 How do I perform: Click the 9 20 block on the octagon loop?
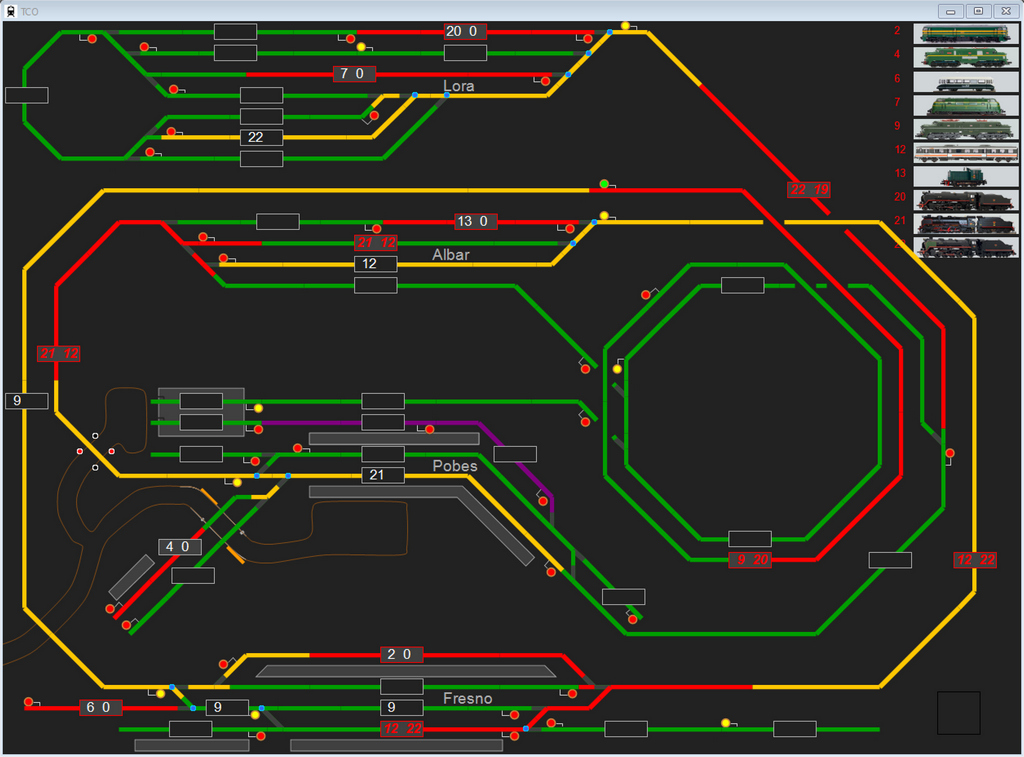(749, 560)
